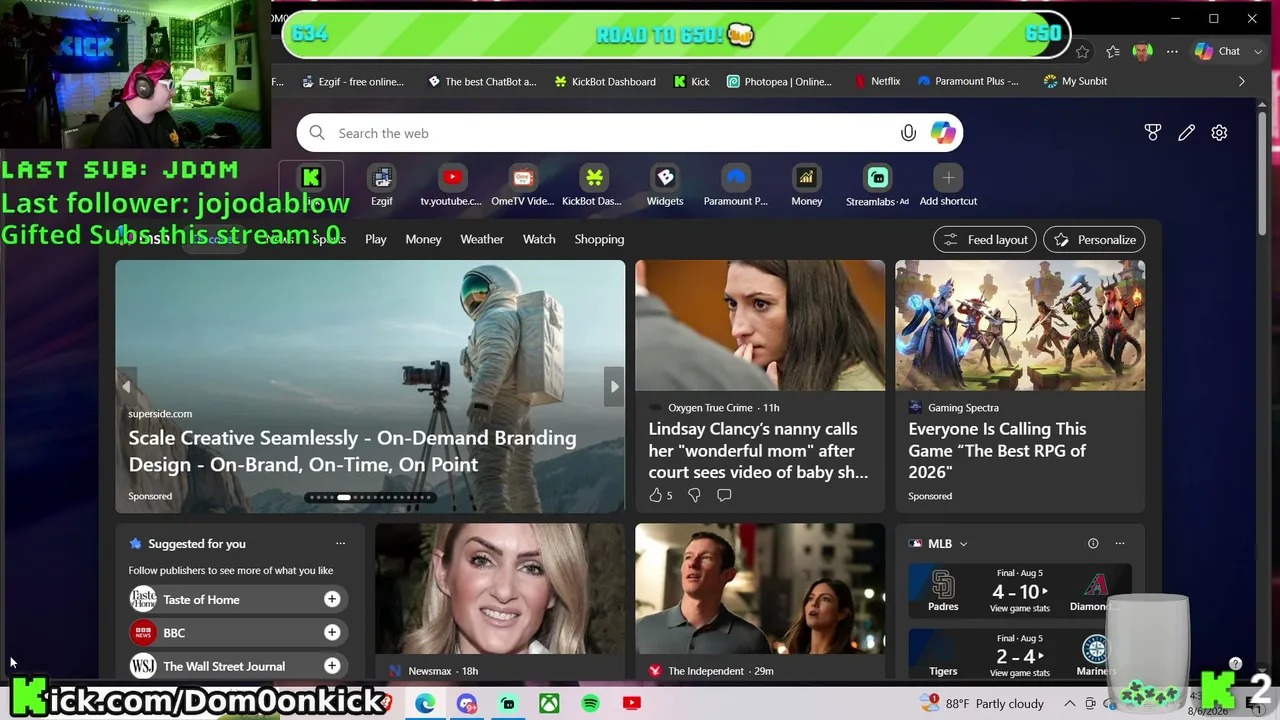Open the Best RPG of 2026 sponsored card
The height and width of the screenshot is (720, 1280).
pyautogui.click(x=1020, y=386)
